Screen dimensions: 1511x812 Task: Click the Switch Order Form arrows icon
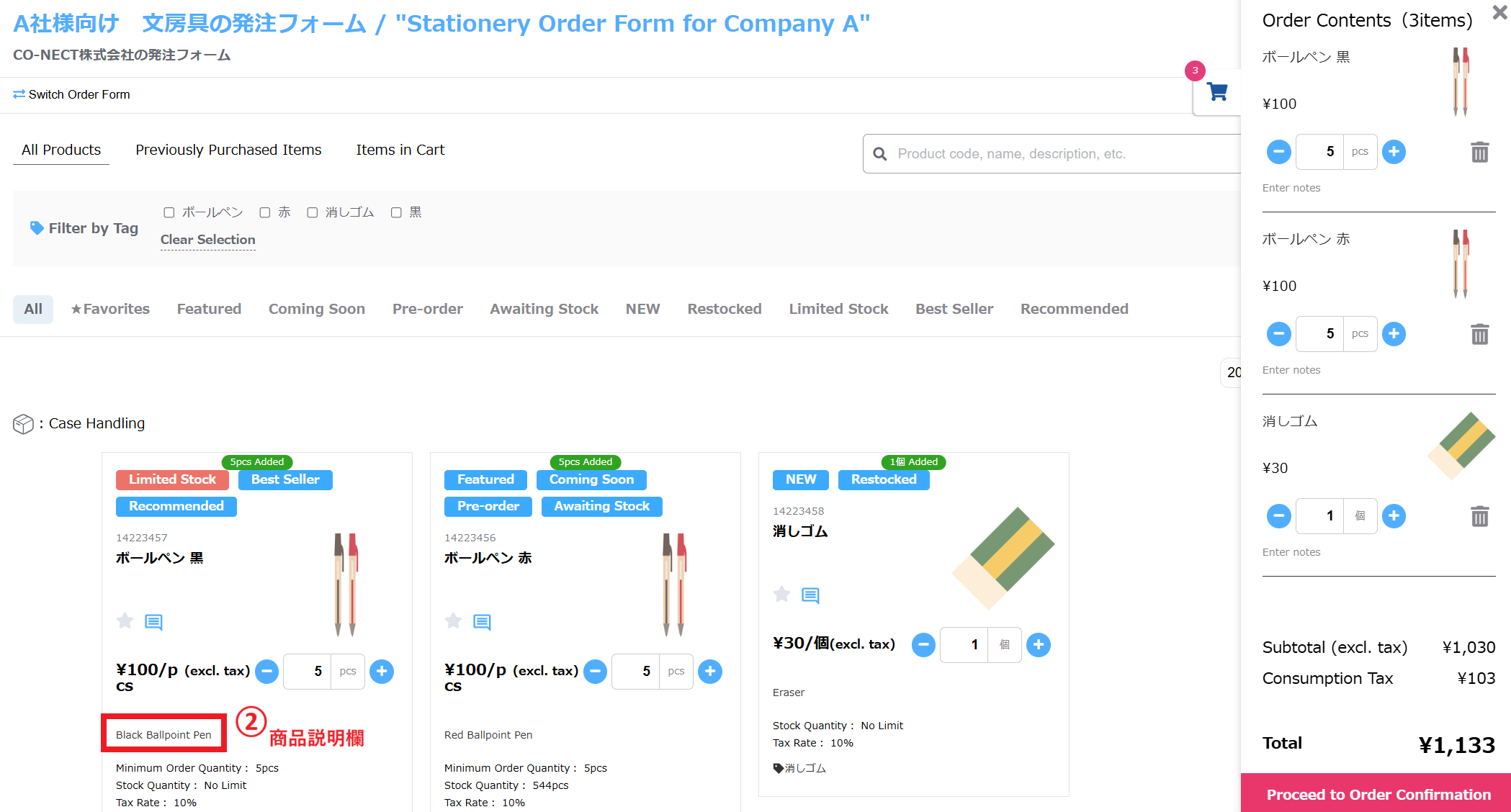pos(19,94)
